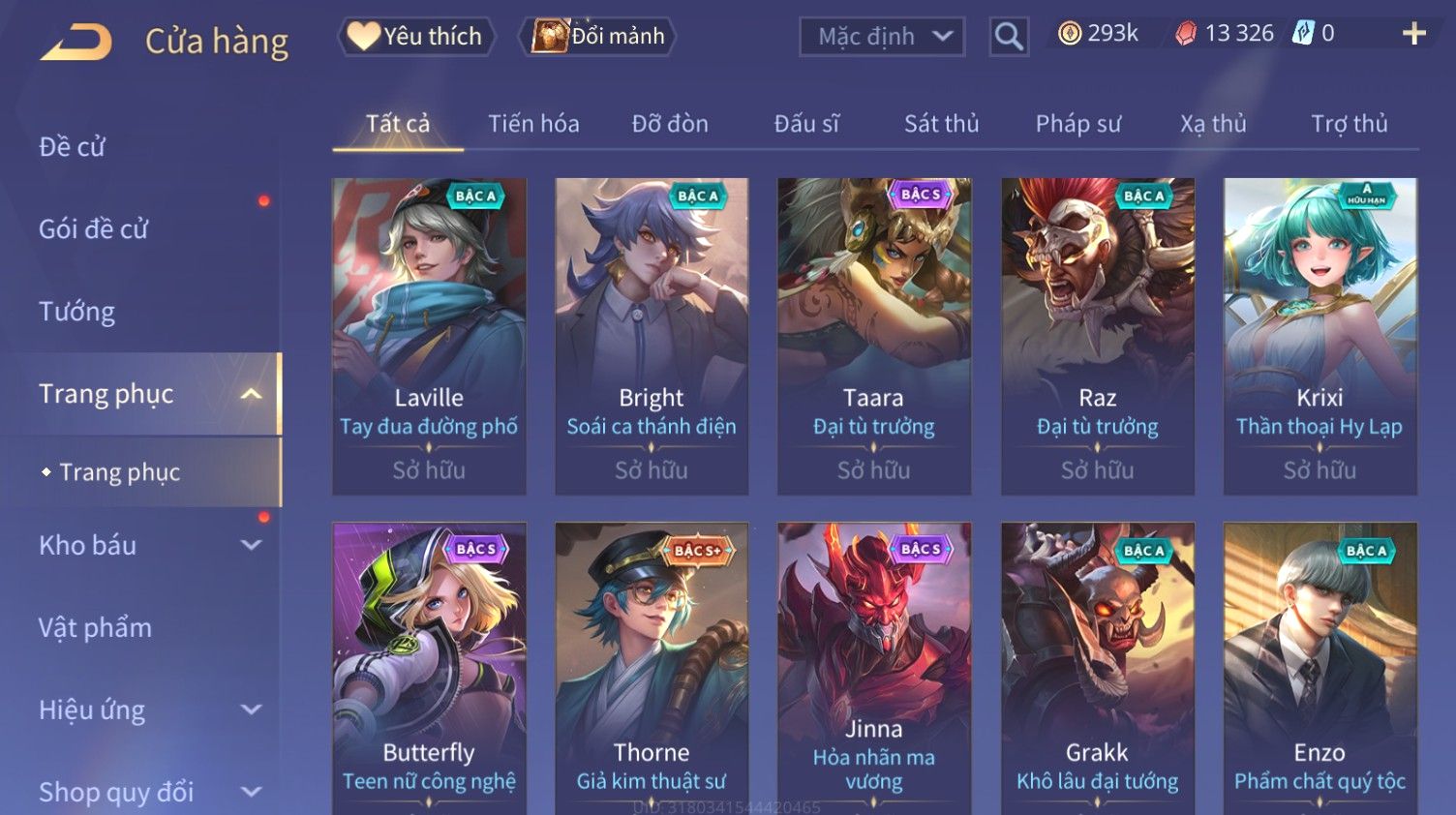Open Gói đề cử sidebar entry
This screenshot has width=1456, height=815.
93,229
